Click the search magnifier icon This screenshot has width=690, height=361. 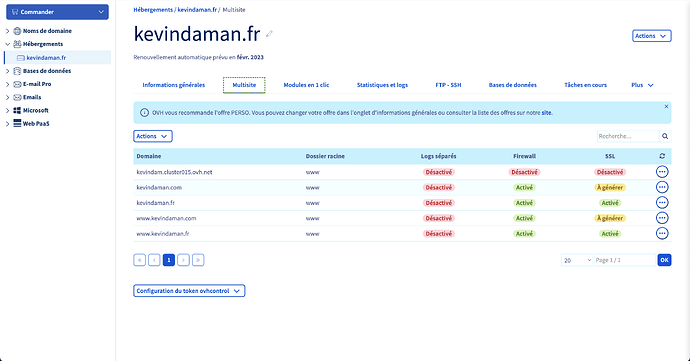tap(665, 136)
